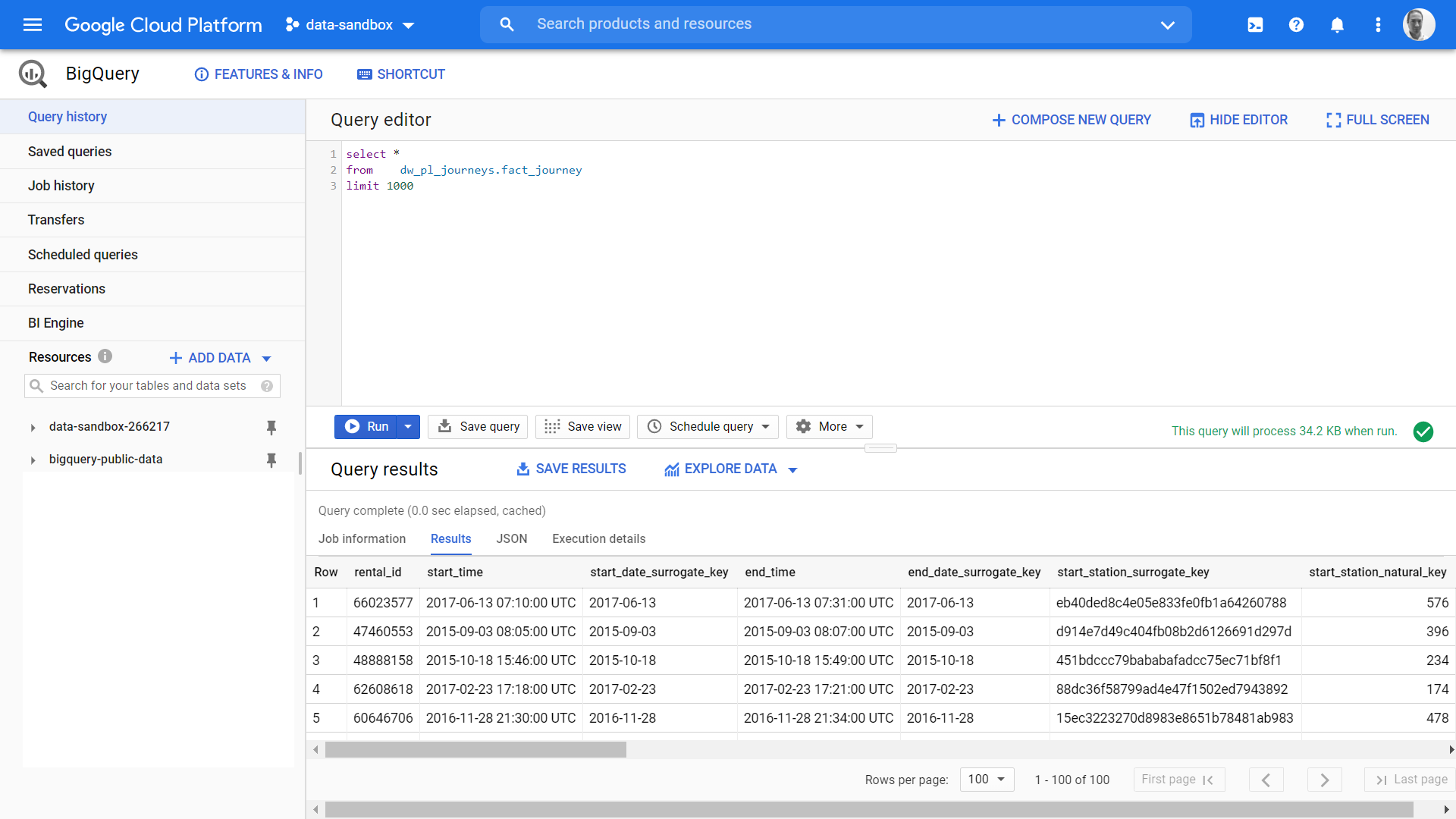Open the SHORTCUT keyboard link
This screenshot has width=1456, height=819.
401,74
